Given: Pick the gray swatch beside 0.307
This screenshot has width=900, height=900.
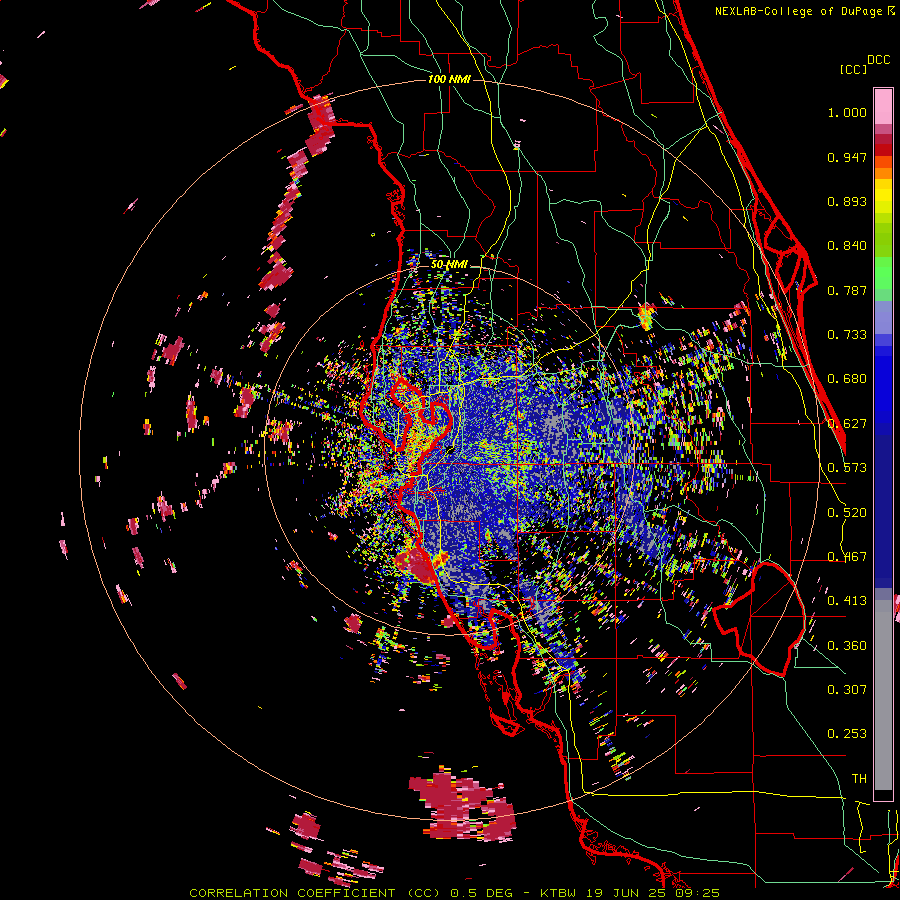Looking at the screenshot, I should (883, 697).
